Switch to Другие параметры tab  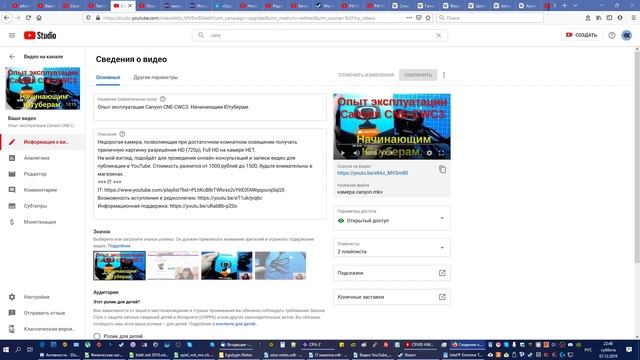[x=156, y=77]
